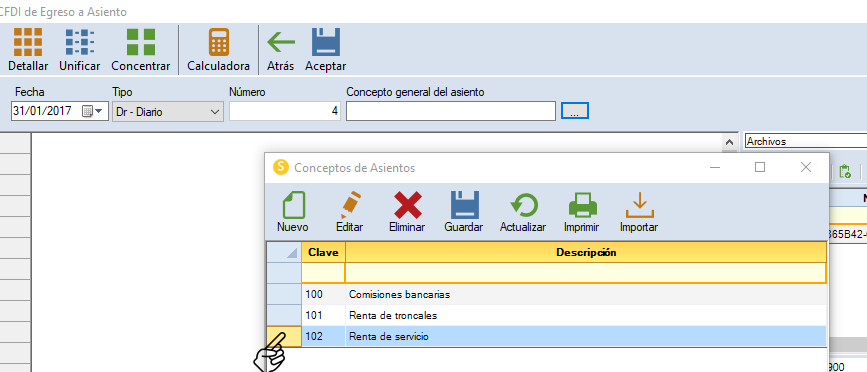
Task: Click the Detallar grid icon
Action: coord(28,42)
